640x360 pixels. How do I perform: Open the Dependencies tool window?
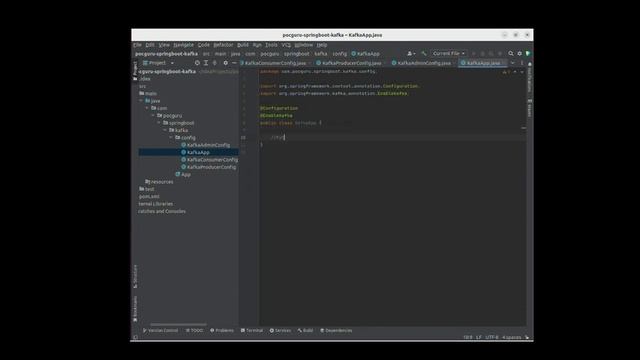(x=336, y=330)
